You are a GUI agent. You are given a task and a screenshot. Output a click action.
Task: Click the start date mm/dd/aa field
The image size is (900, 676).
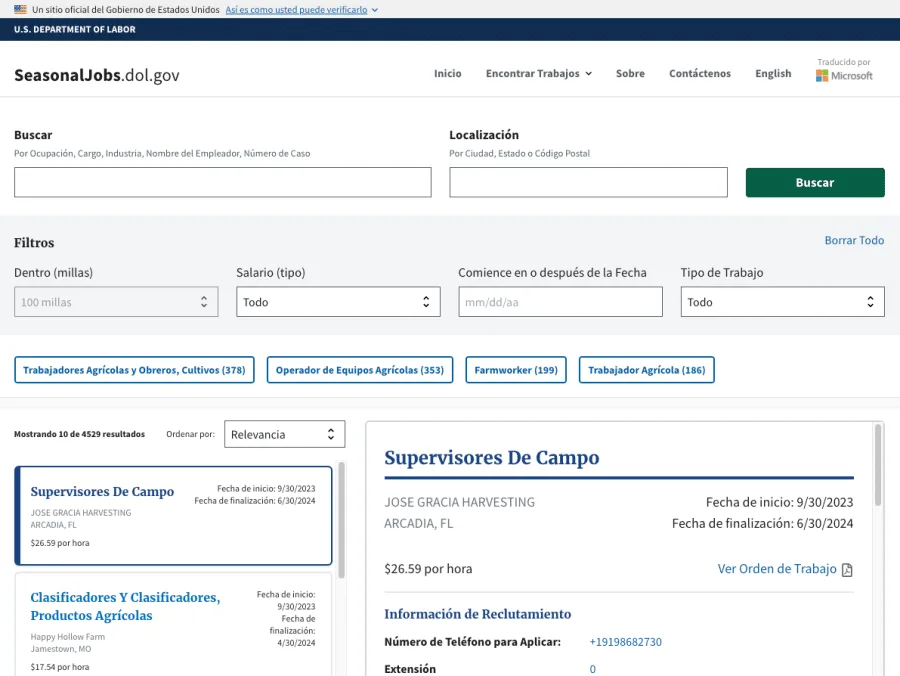coord(560,302)
